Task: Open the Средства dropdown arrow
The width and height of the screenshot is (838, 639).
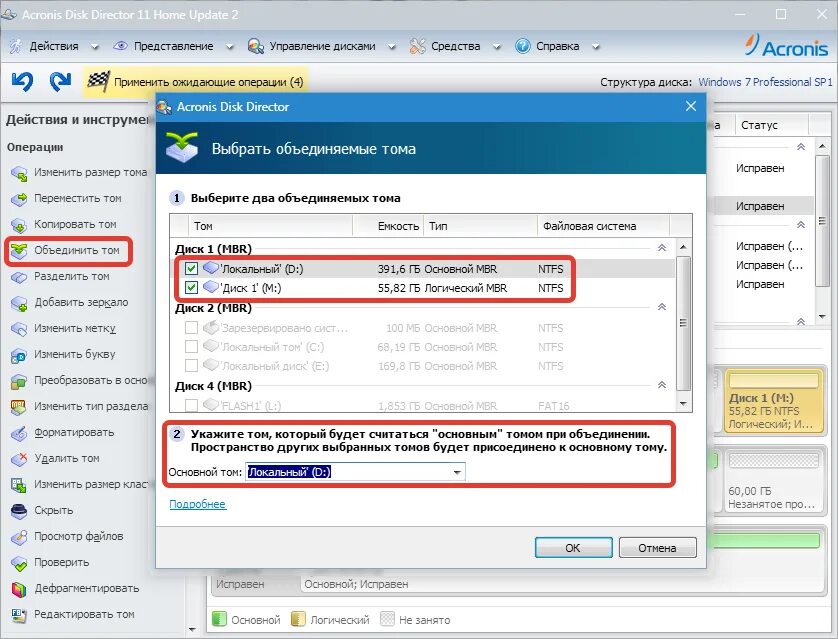Action: [496, 47]
